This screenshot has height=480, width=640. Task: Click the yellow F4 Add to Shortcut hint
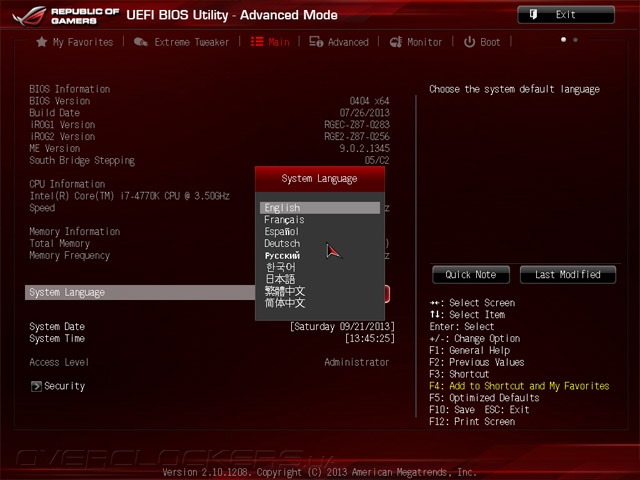[x=519, y=386]
